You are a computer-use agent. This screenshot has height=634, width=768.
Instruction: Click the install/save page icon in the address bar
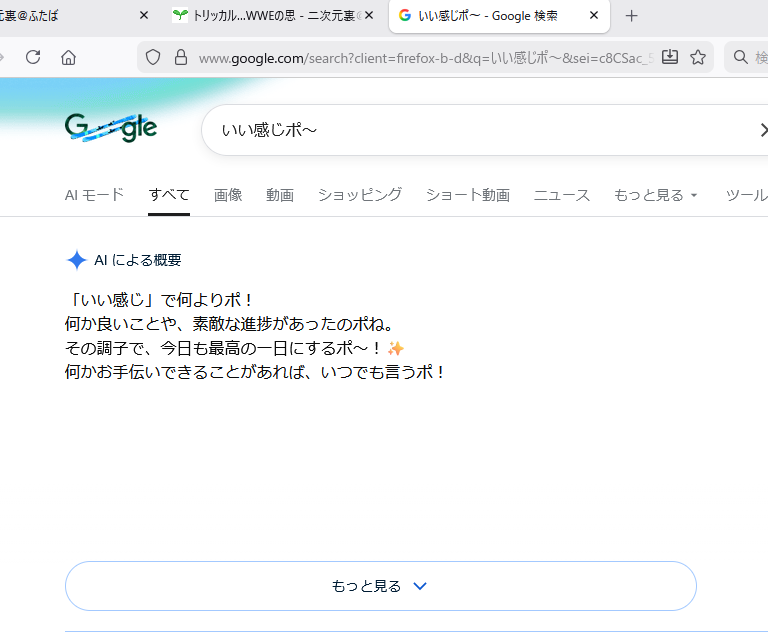coord(670,57)
